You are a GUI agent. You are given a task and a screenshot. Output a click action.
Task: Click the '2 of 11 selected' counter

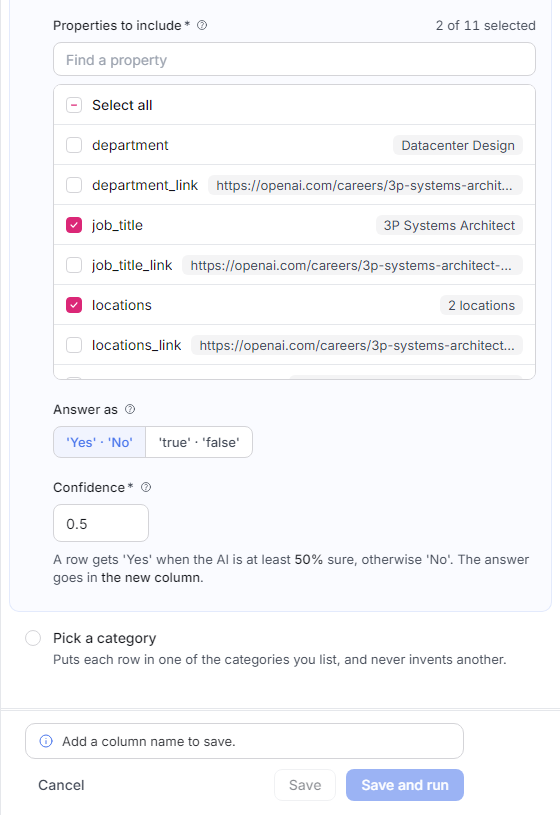click(486, 25)
